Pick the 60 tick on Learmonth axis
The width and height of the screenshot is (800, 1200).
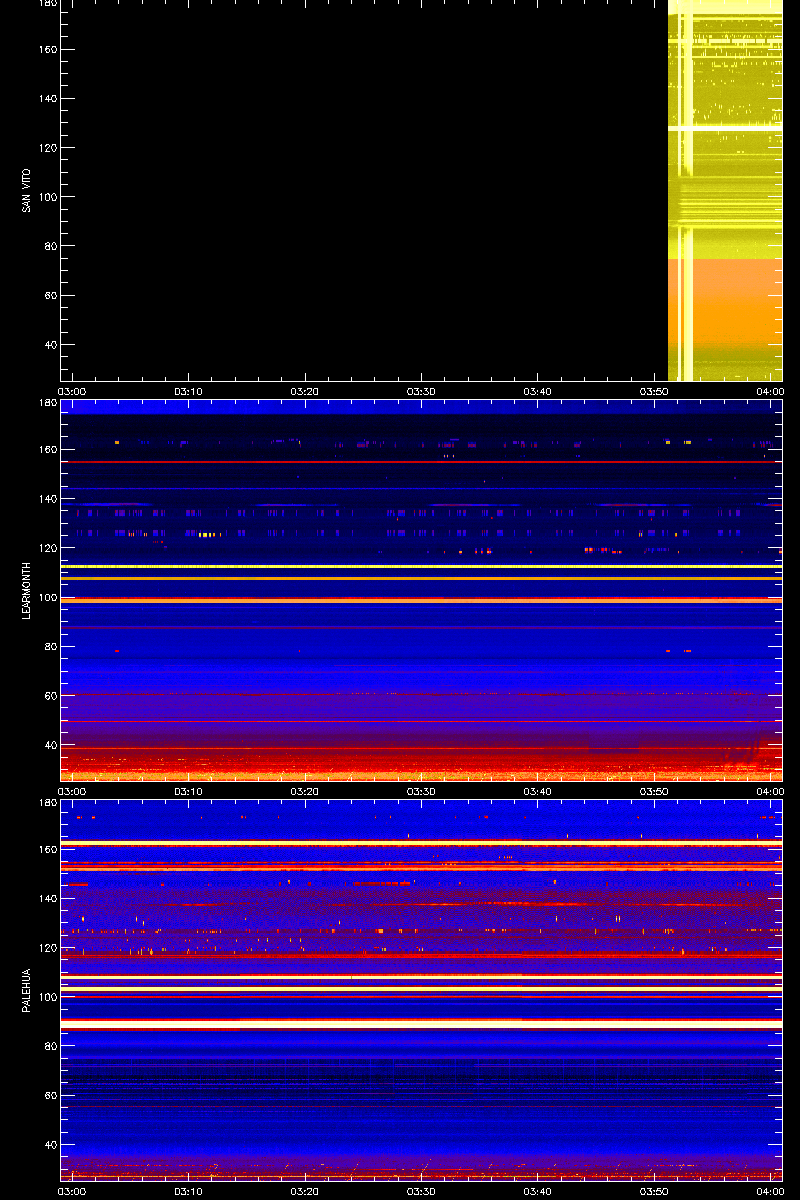(50, 696)
